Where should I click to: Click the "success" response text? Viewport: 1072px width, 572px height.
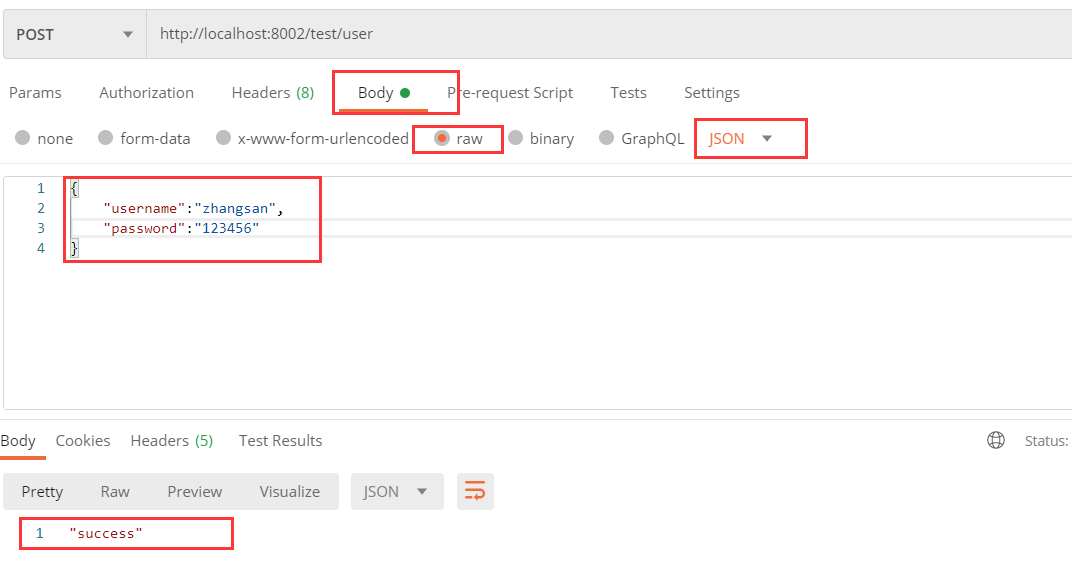(106, 534)
